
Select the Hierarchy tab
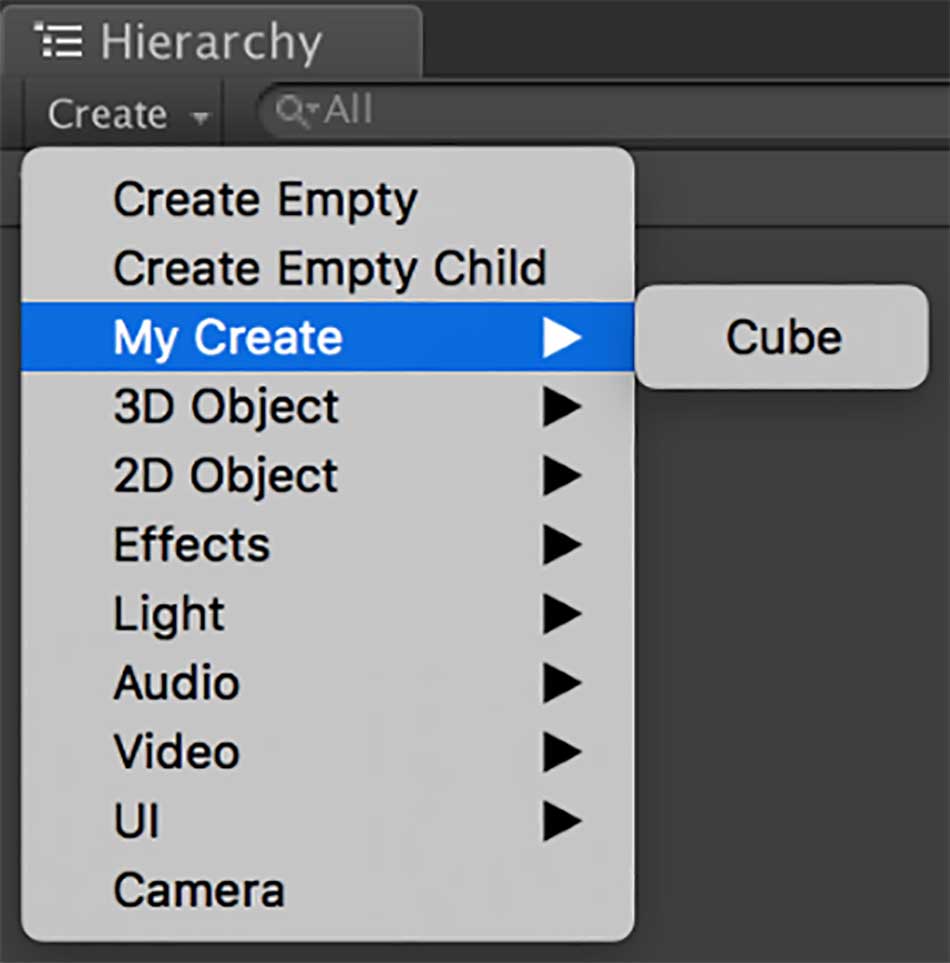(x=212, y=42)
